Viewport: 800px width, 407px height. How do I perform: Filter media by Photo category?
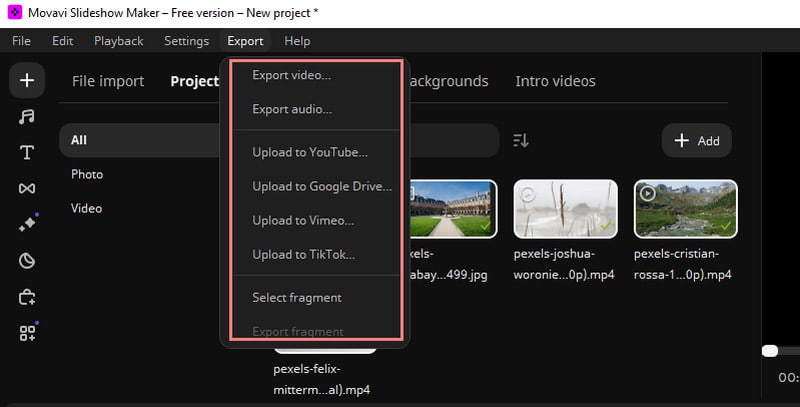click(x=87, y=174)
